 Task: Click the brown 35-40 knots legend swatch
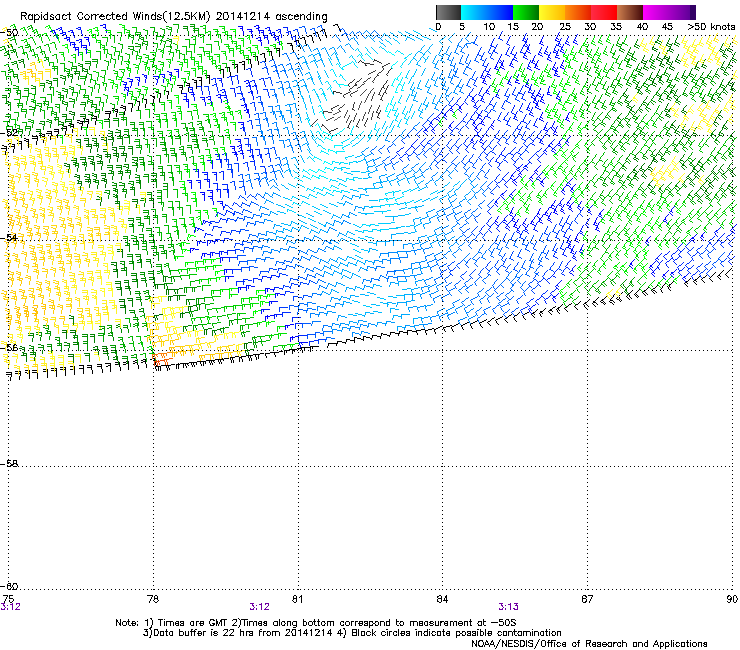click(630, 12)
